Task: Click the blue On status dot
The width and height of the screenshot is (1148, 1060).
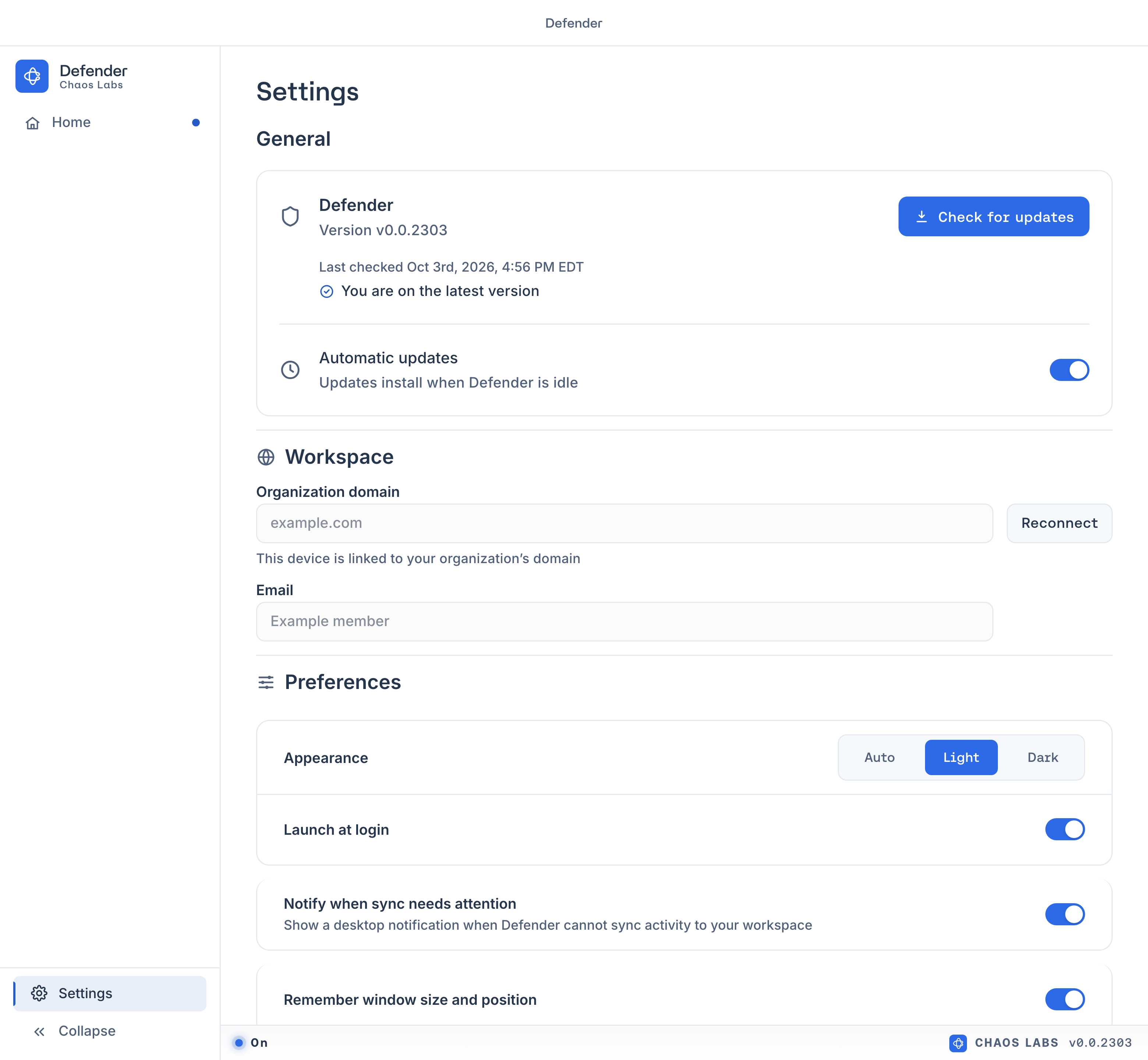Action: (238, 1043)
